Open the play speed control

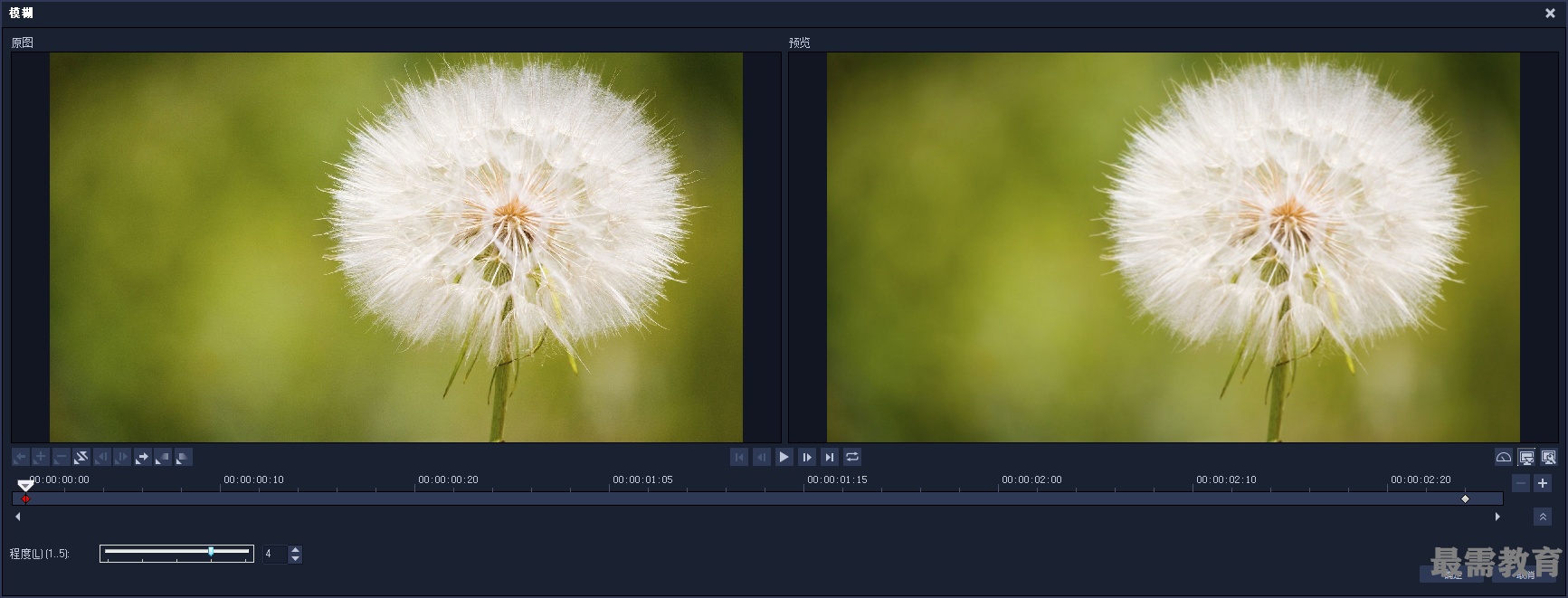tap(1503, 458)
